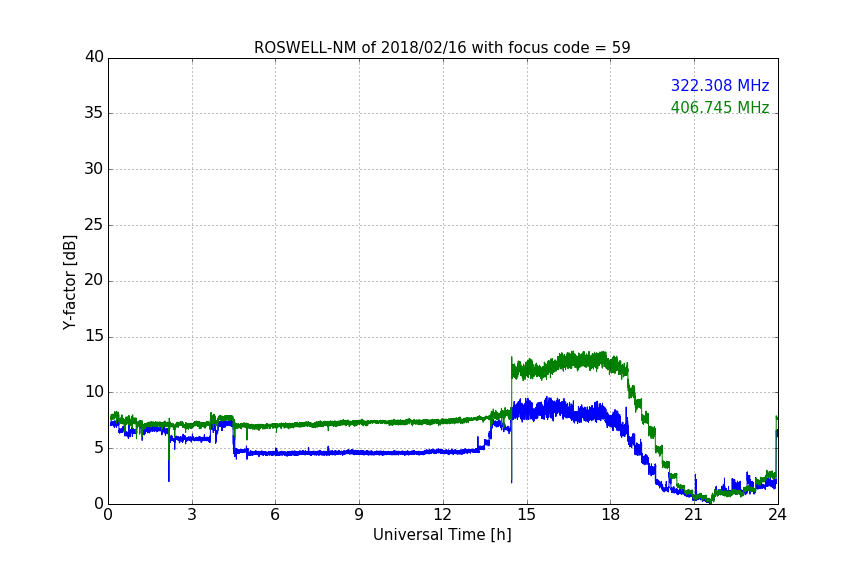Image resolution: width=864 pixels, height=576 pixels.
Task: Select the blue 322.308 MHz legend label
Action: pos(720,85)
